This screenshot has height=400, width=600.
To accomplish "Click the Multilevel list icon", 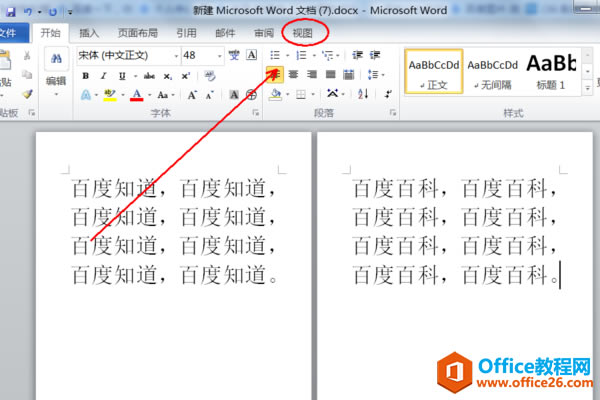I will coord(328,56).
